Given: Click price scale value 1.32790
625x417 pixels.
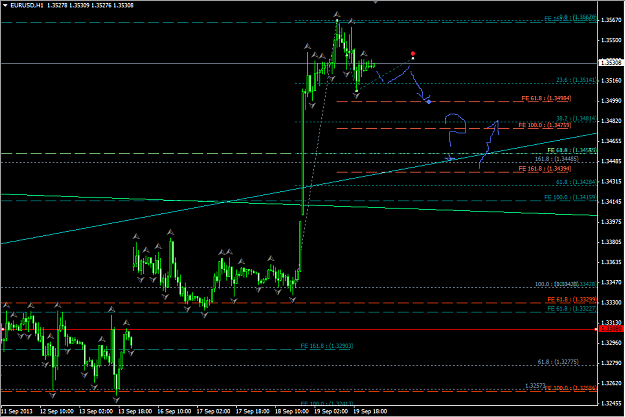Looking at the screenshot, I should tap(611, 363).
